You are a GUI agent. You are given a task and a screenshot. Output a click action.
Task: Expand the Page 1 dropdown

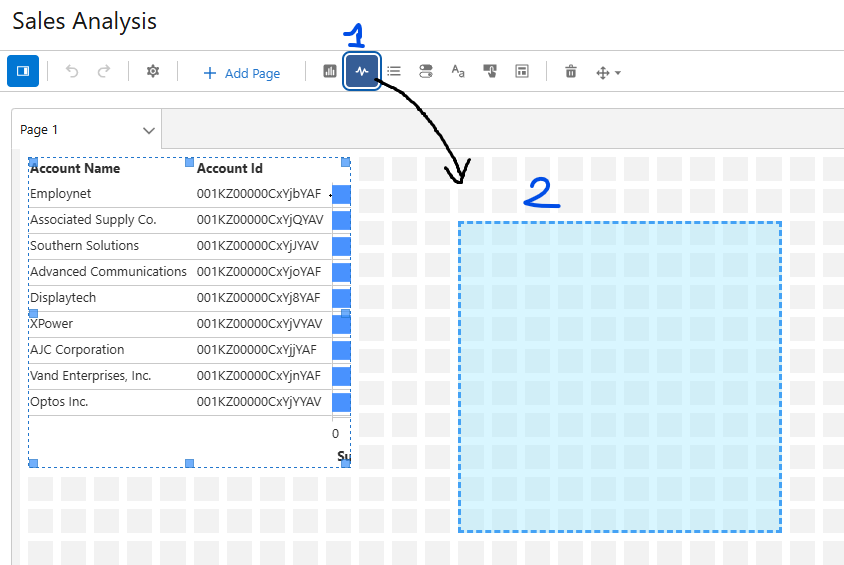pyautogui.click(x=149, y=130)
